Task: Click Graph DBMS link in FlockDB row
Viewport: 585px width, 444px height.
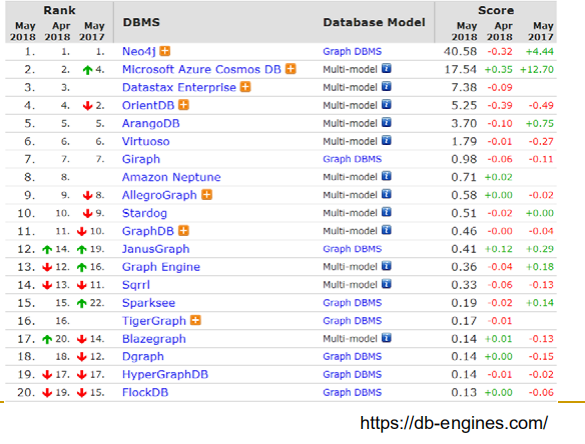Action: (x=352, y=393)
